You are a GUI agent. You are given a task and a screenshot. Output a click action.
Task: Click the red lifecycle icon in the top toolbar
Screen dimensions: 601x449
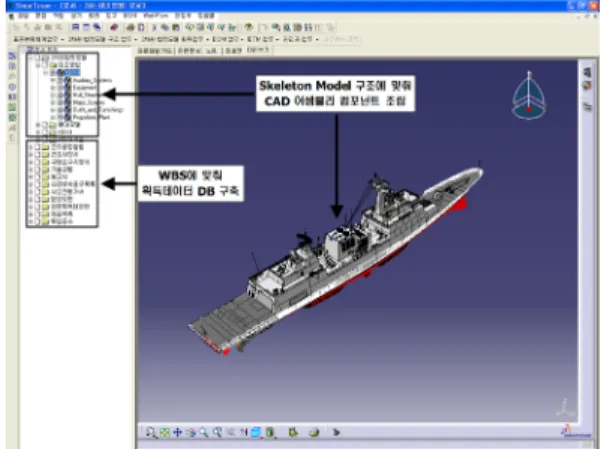click(x=114, y=27)
